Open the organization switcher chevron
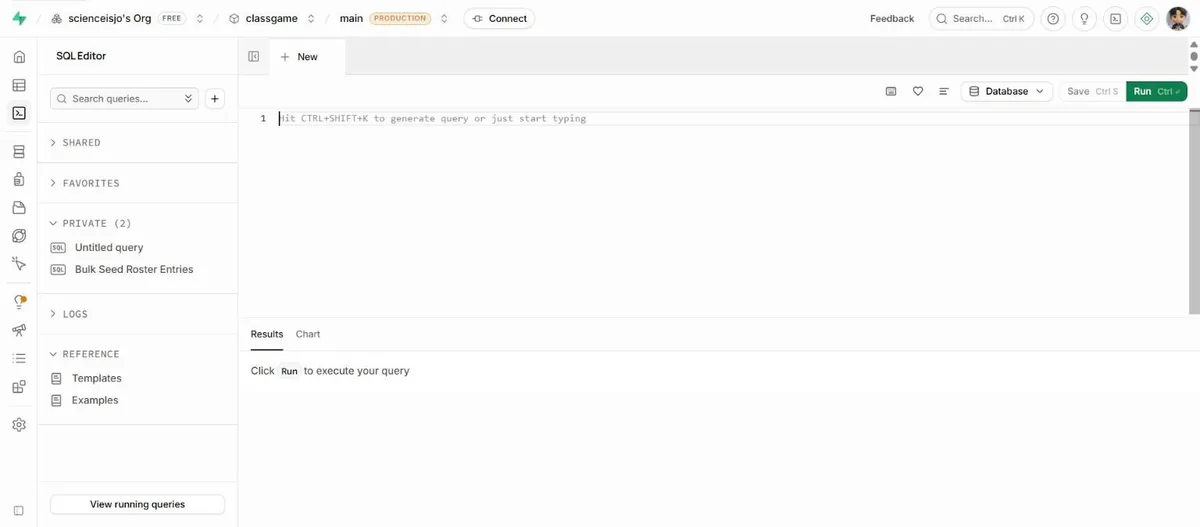Screen dimensions: 1200x527 pyautogui.click(x=200, y=18)
